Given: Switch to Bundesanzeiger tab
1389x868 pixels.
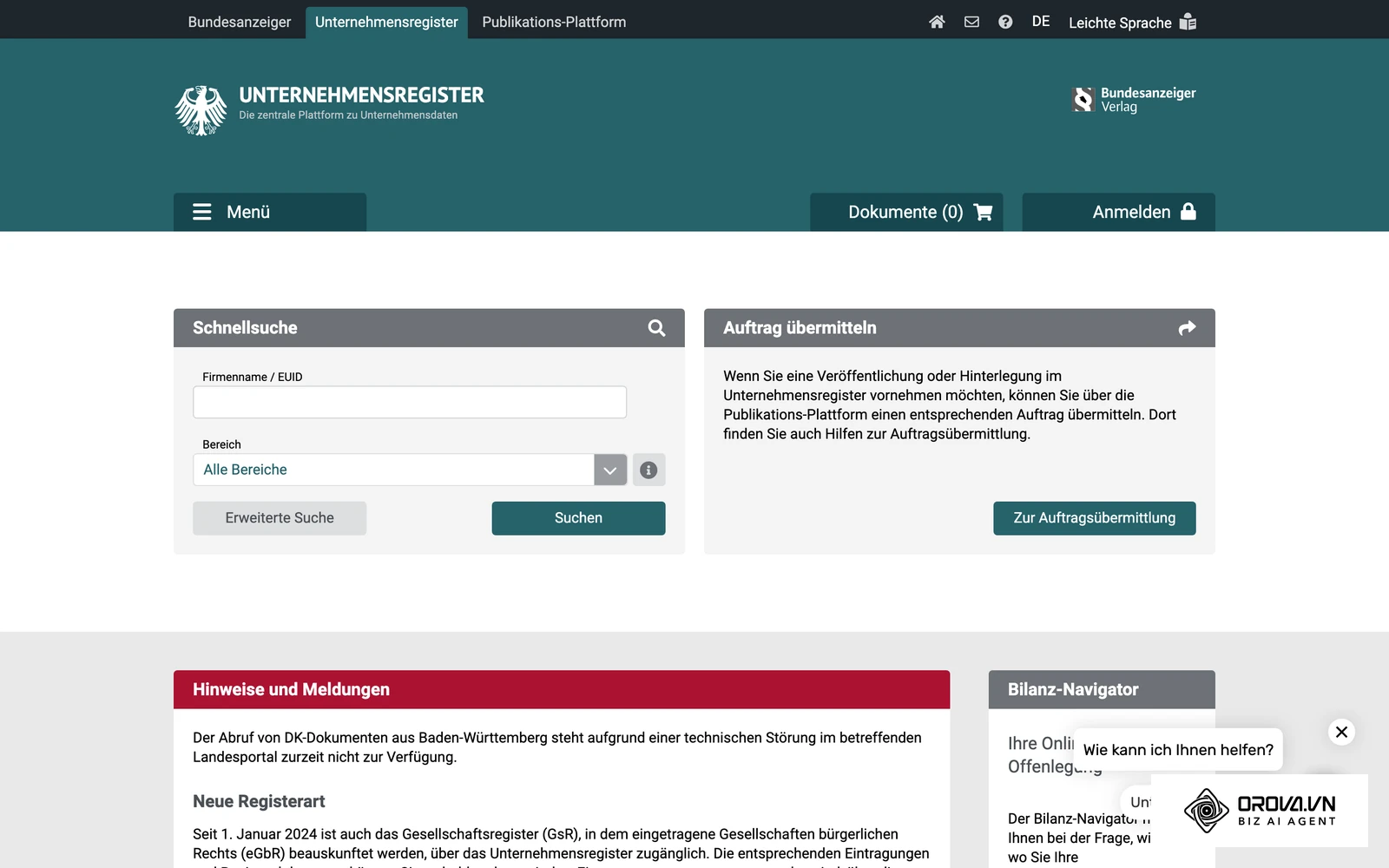Looking at the screenshot, I should point(240,23).
